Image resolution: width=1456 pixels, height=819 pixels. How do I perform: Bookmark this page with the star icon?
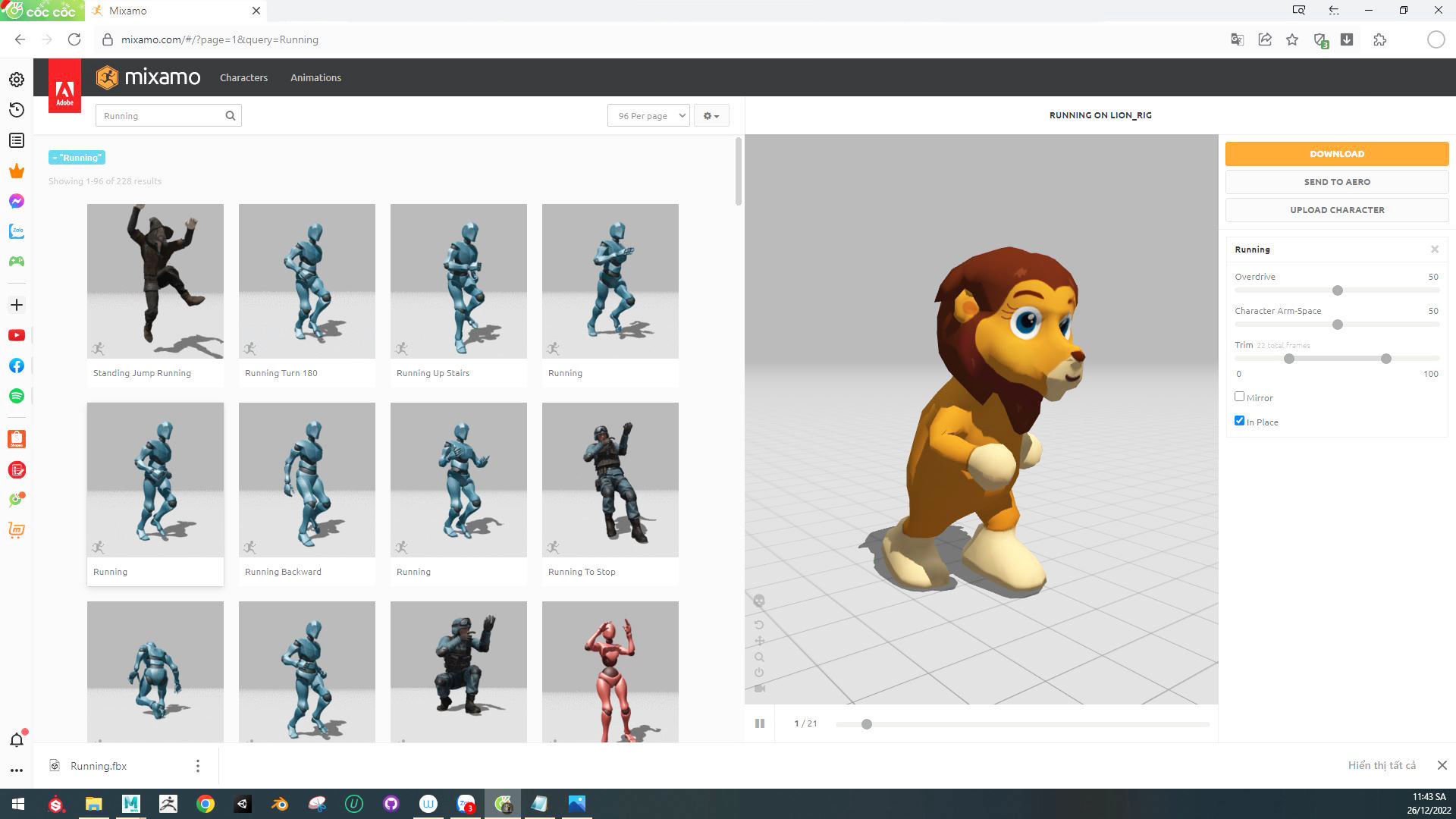(1292, 39)
